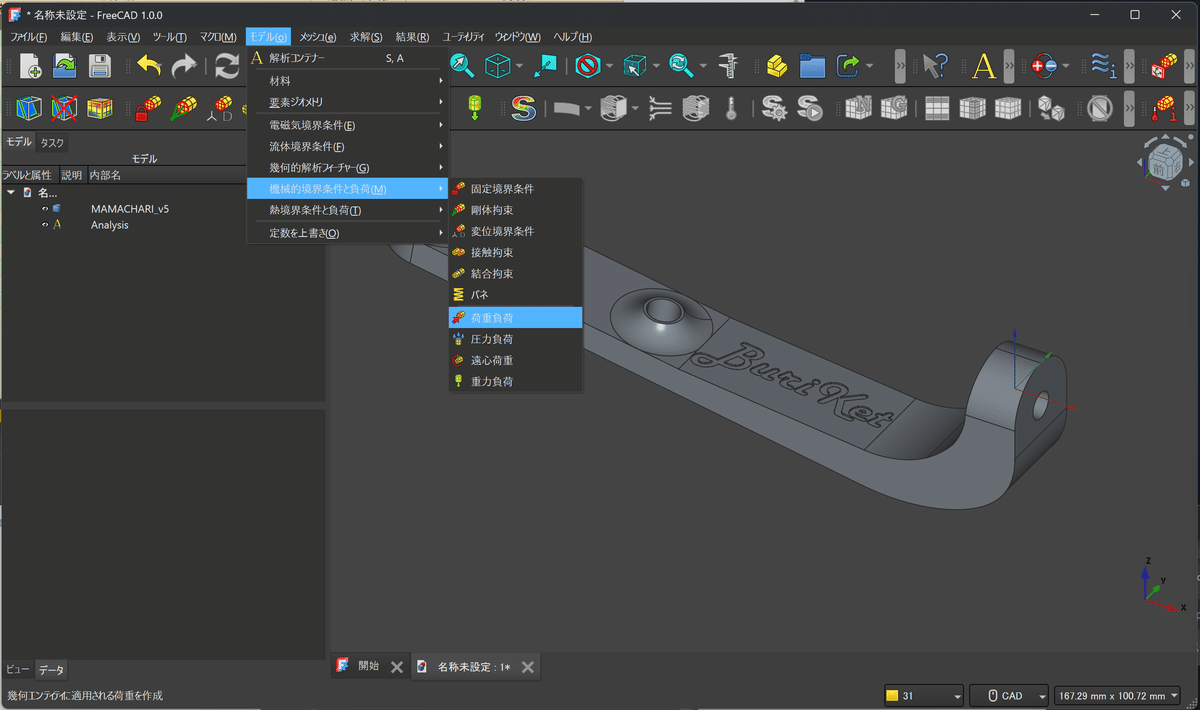Screen dimensions: 1200x710
Task: Click the solver settings S gear icon
Action: coord(774,108)
